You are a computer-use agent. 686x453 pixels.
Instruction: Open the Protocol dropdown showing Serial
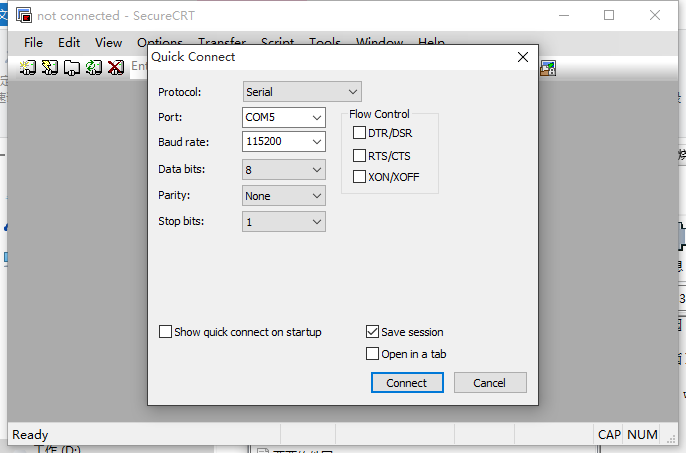click(302, 92)
